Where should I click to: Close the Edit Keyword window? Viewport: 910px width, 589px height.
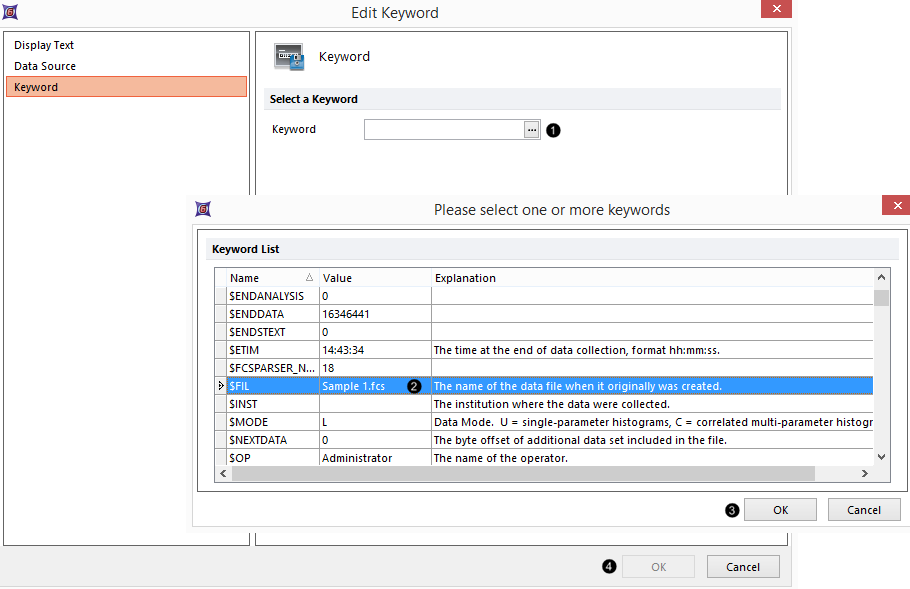click(x=775, y=9)
